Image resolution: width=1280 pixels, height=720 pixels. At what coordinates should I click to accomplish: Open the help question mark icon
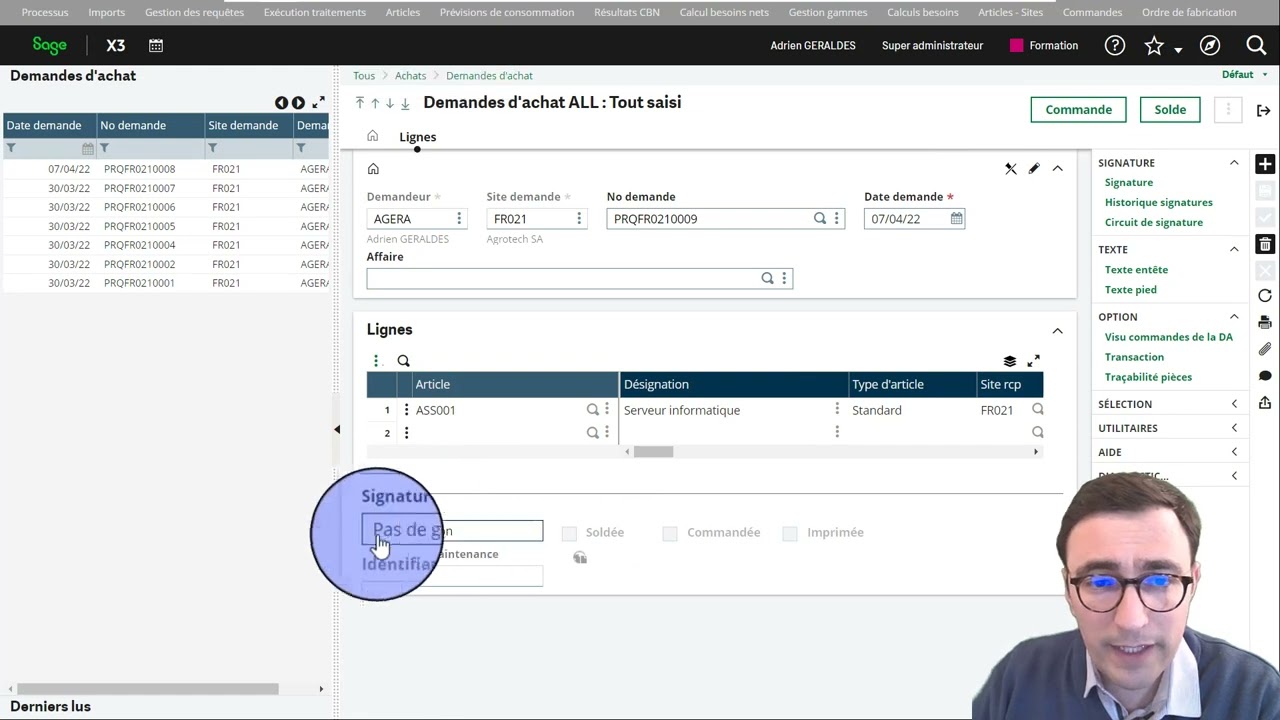(x=1115, y=45)
